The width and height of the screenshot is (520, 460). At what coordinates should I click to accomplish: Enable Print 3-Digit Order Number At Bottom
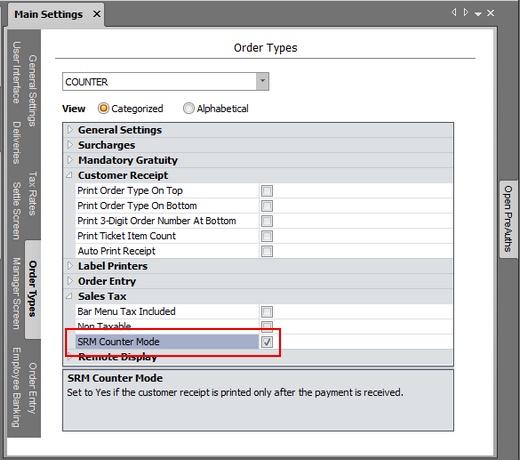click(267, 221)
